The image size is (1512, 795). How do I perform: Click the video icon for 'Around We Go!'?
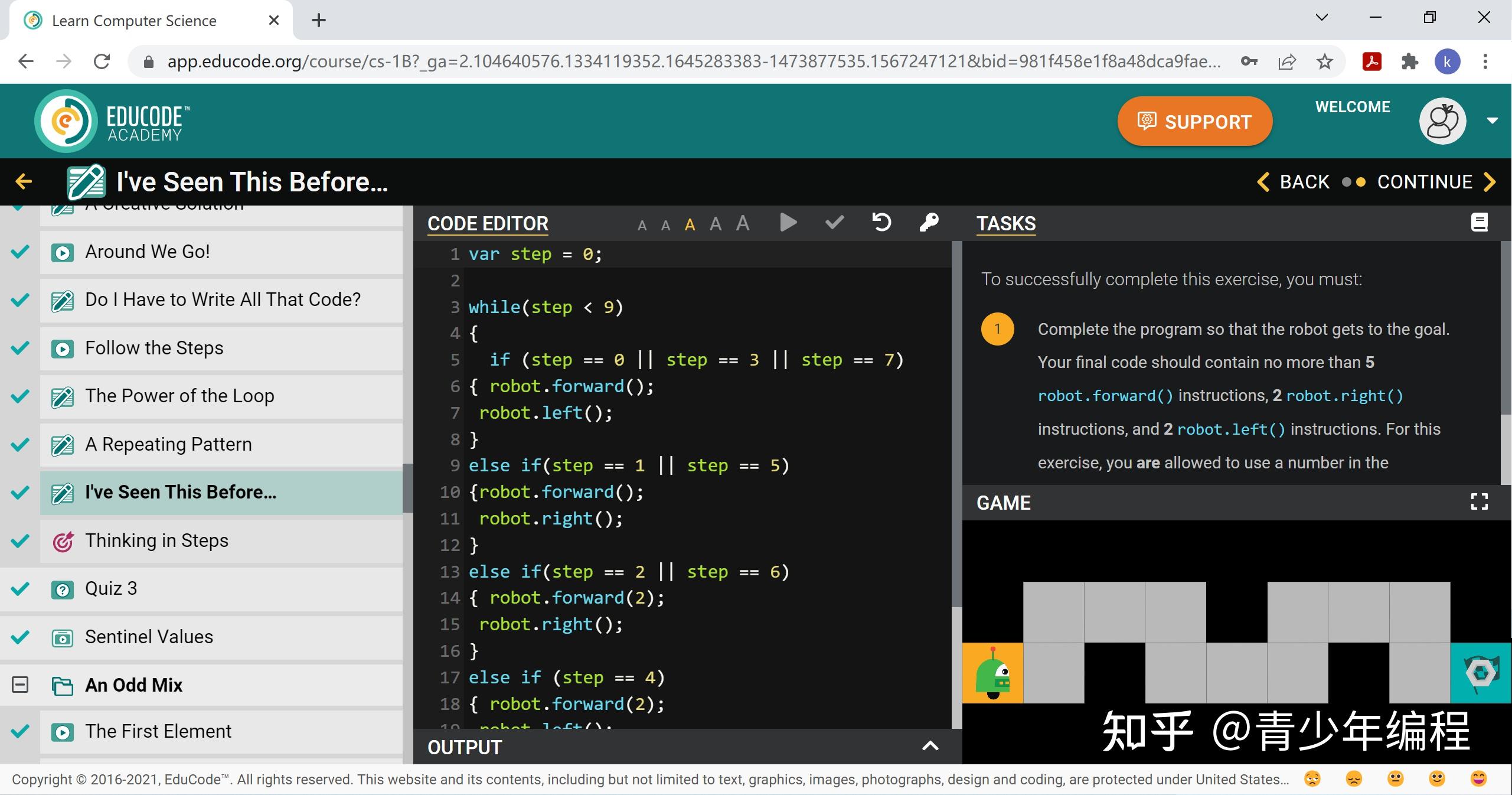click(63, 253)
